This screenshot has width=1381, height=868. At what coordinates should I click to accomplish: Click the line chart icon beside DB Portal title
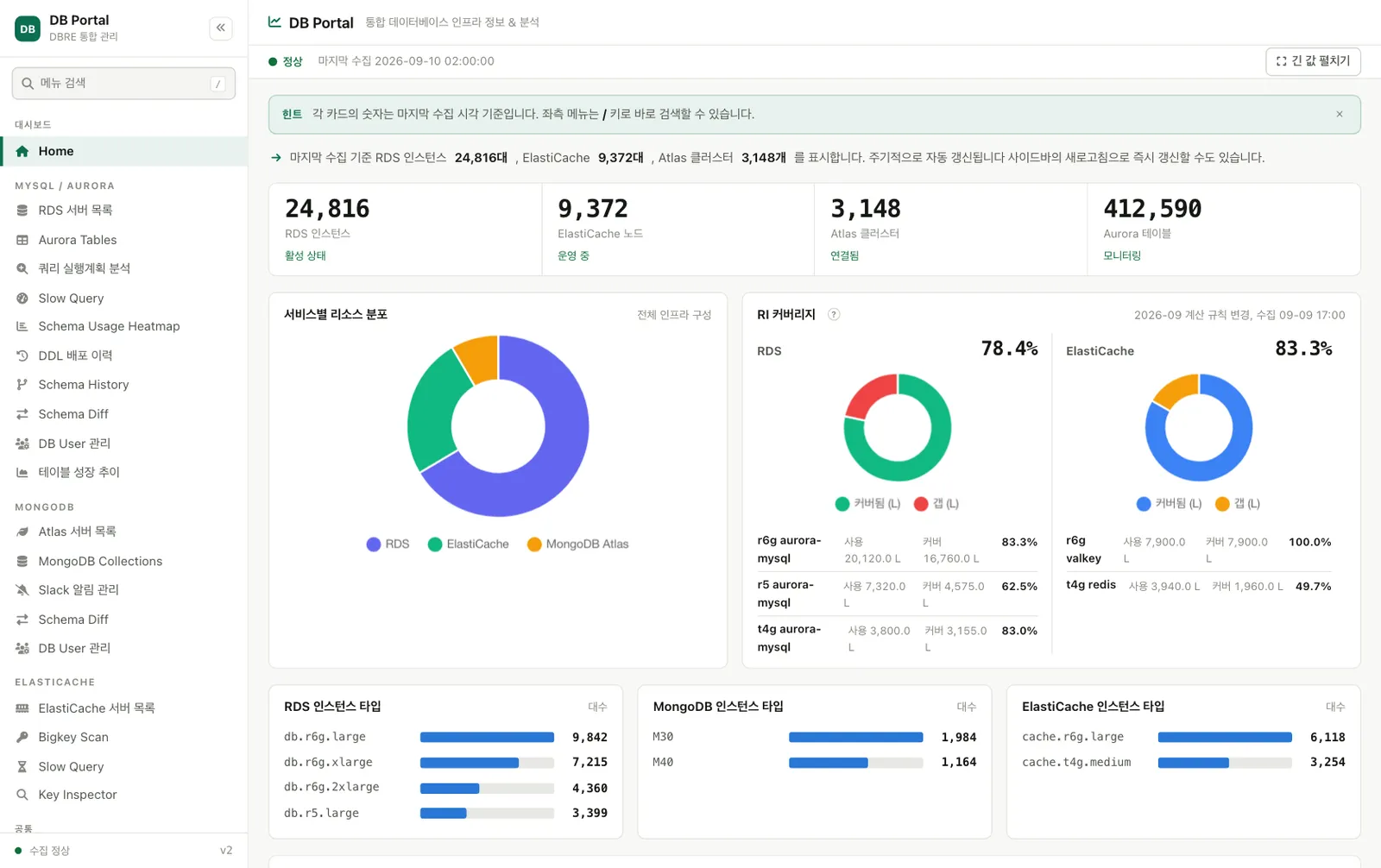point(274,22)
